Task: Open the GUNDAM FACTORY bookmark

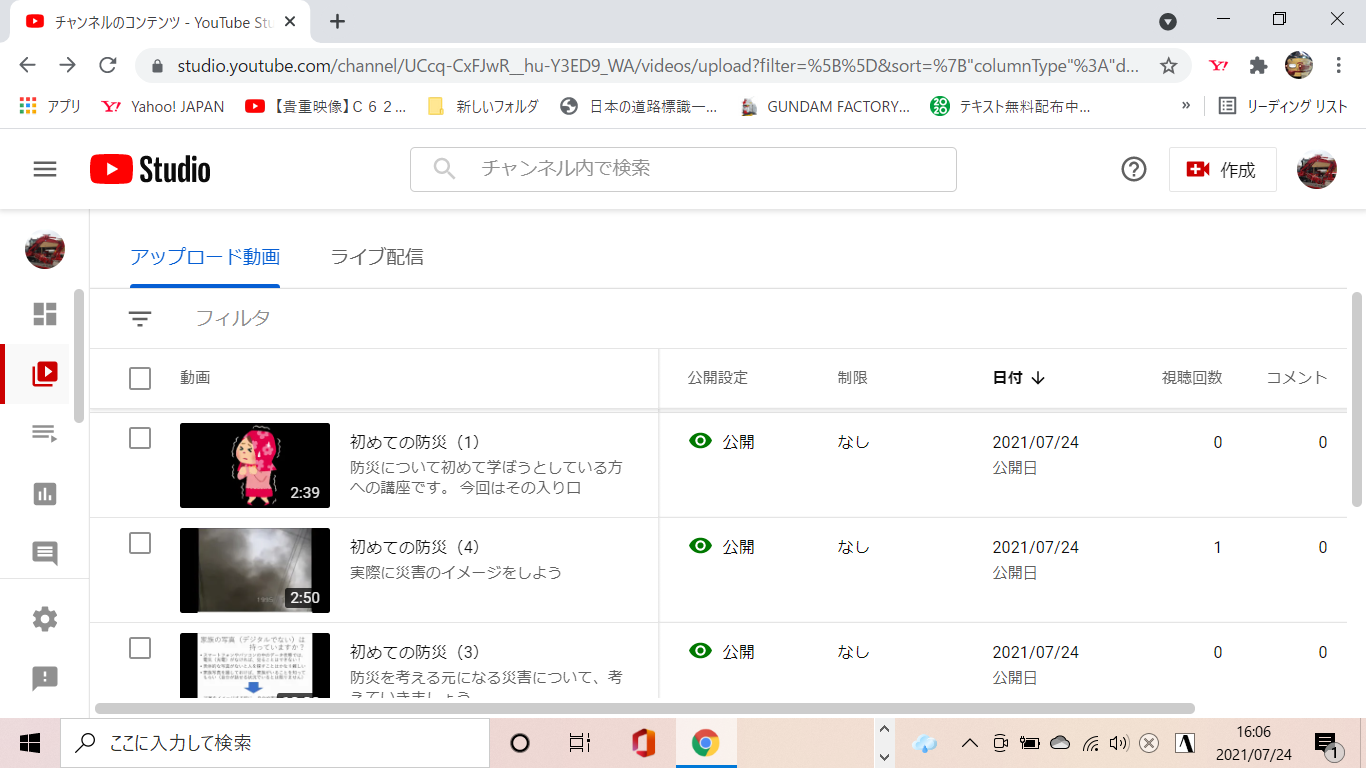Action: point(826,106)
